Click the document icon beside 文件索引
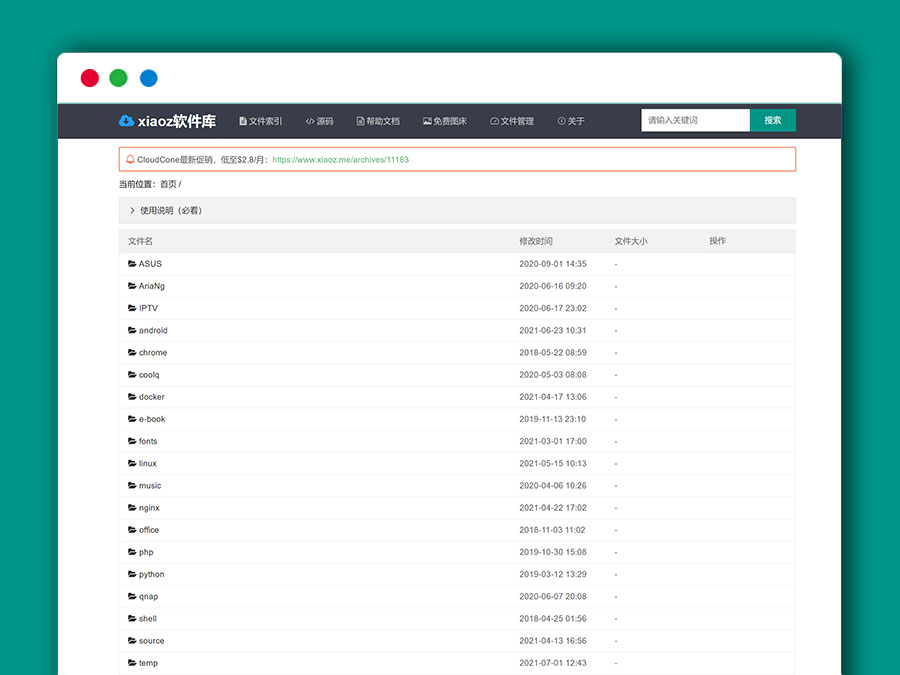This screenshot has height=675, width=900. 241,119
